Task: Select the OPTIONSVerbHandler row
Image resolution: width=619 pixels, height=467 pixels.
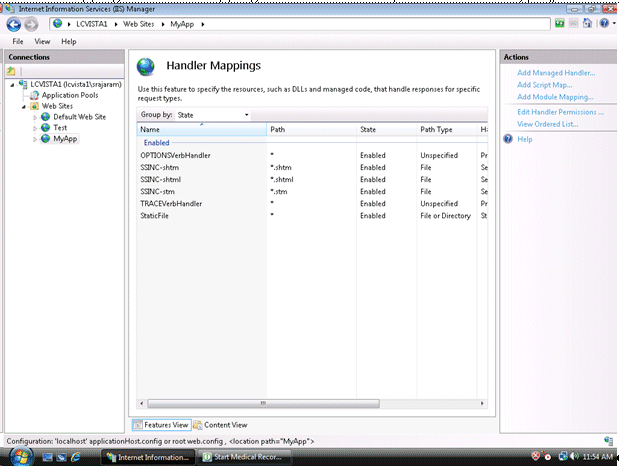Action: (312, 156)
